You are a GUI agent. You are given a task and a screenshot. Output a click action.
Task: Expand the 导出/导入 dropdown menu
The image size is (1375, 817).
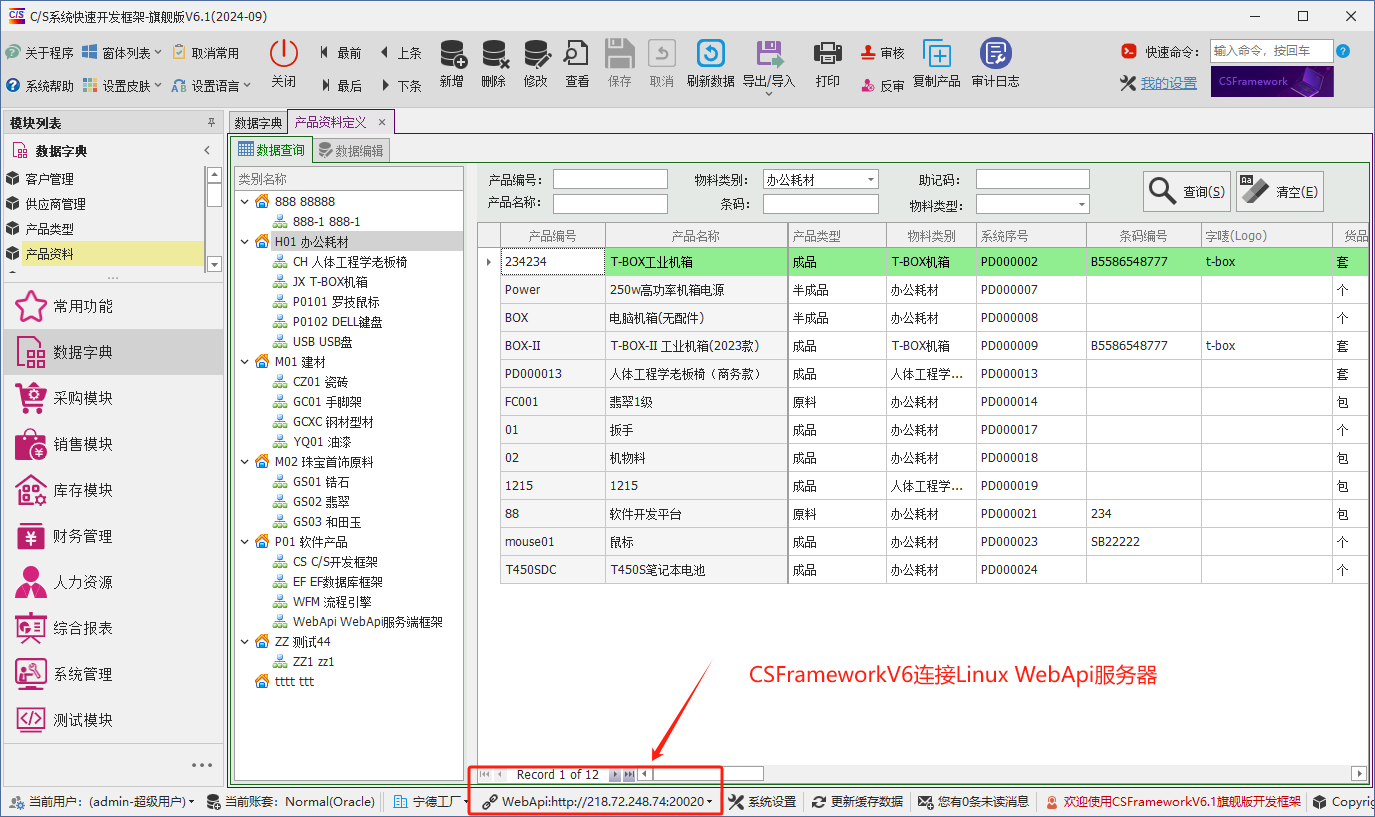coord(768,94)
